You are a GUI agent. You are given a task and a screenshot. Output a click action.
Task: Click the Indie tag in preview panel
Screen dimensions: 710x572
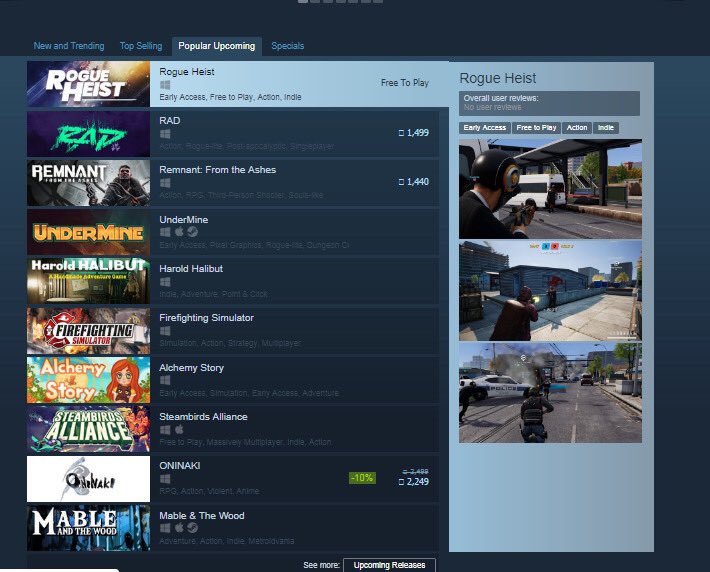click(x=605, y=128)
